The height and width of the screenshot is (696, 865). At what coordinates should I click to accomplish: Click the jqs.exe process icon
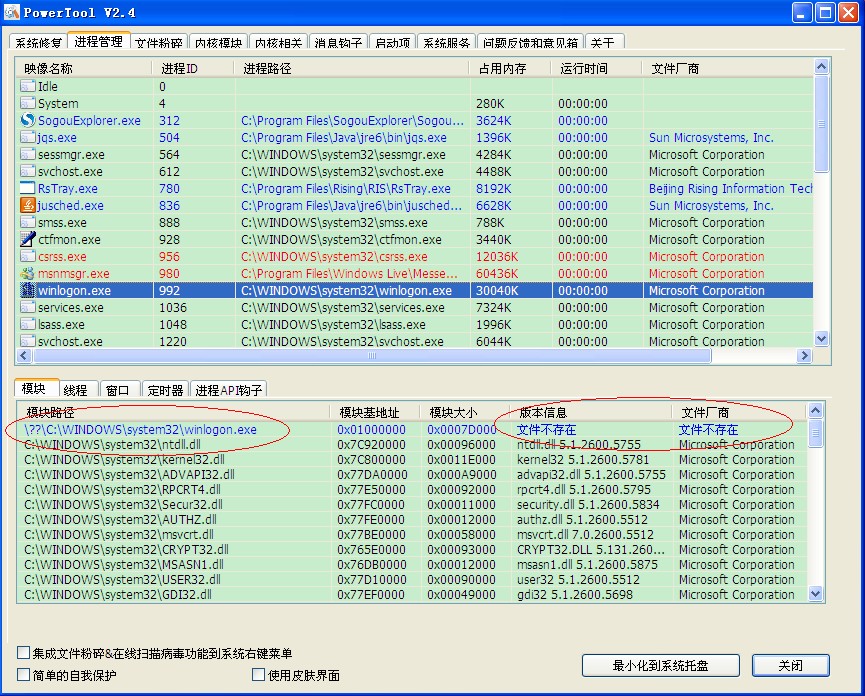(28, 137)
